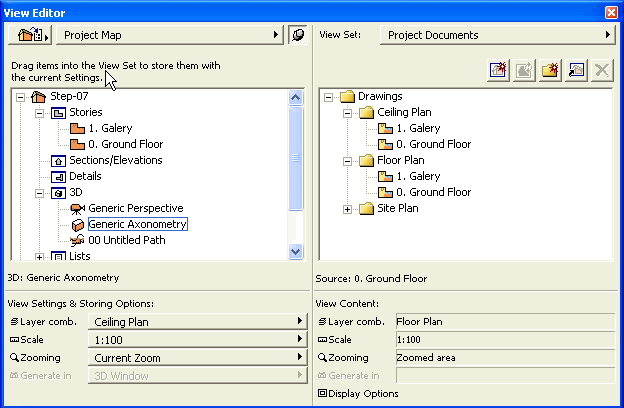Screen dimensions: 624x408
Task: Open the Project Documents view set dropdown
Action: pyautogui.click(x=497, y=35)
